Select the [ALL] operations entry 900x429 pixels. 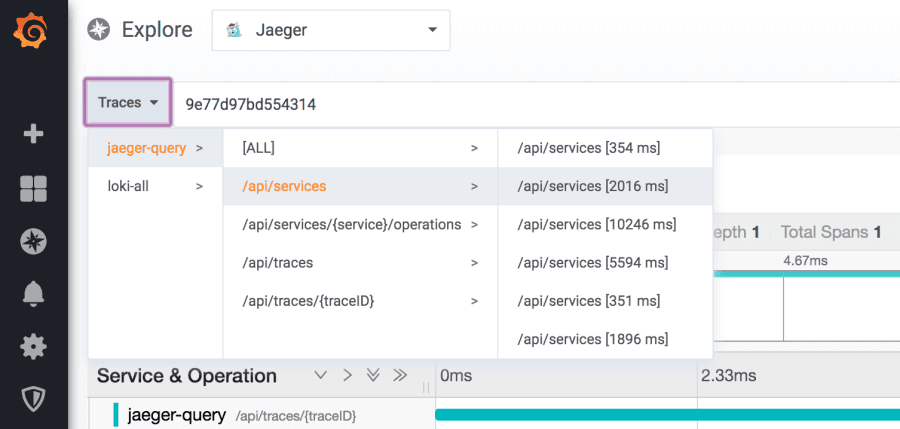360,148
